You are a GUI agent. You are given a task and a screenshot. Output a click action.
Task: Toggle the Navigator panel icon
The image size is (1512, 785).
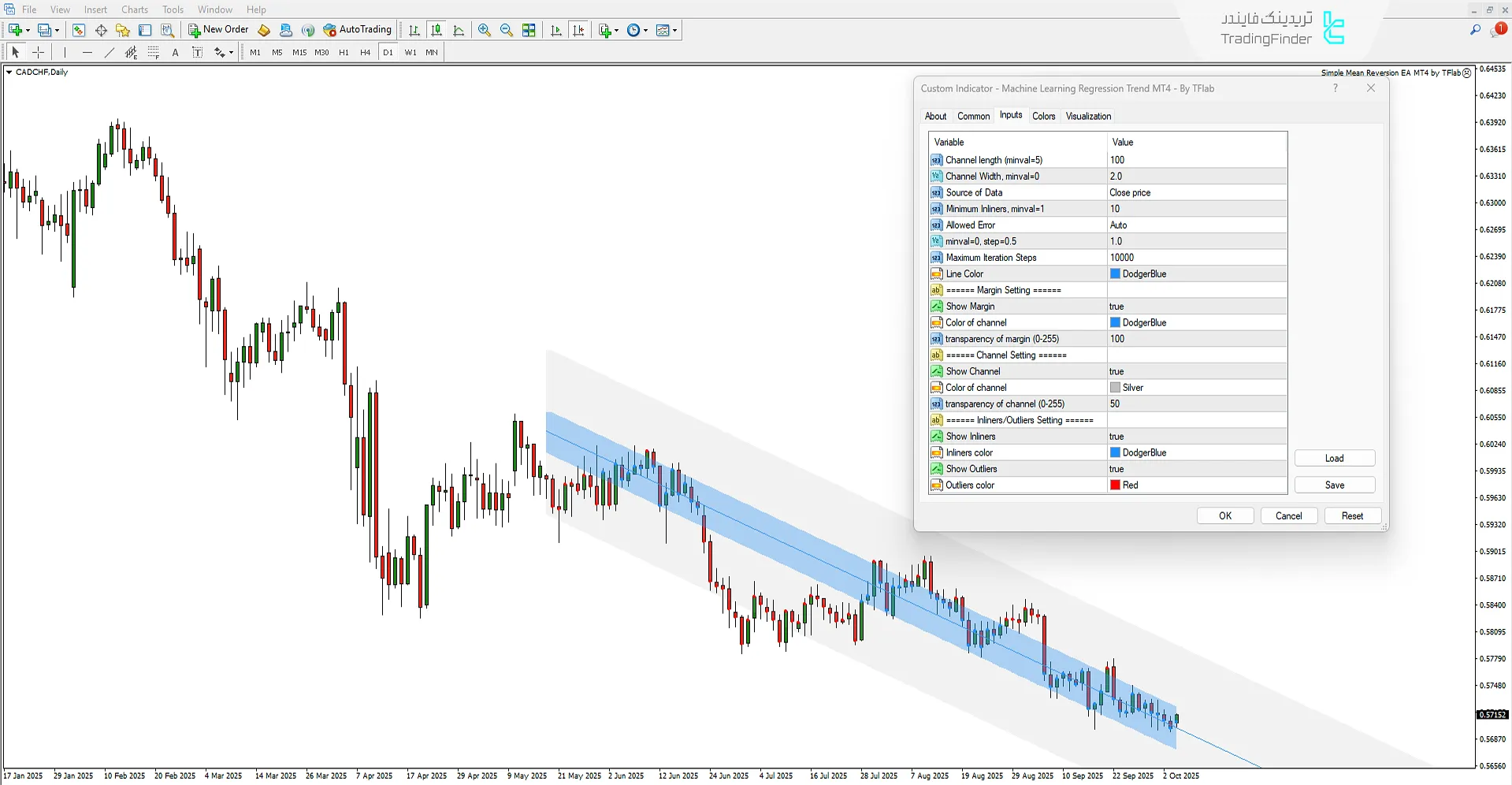coord(145,30)
